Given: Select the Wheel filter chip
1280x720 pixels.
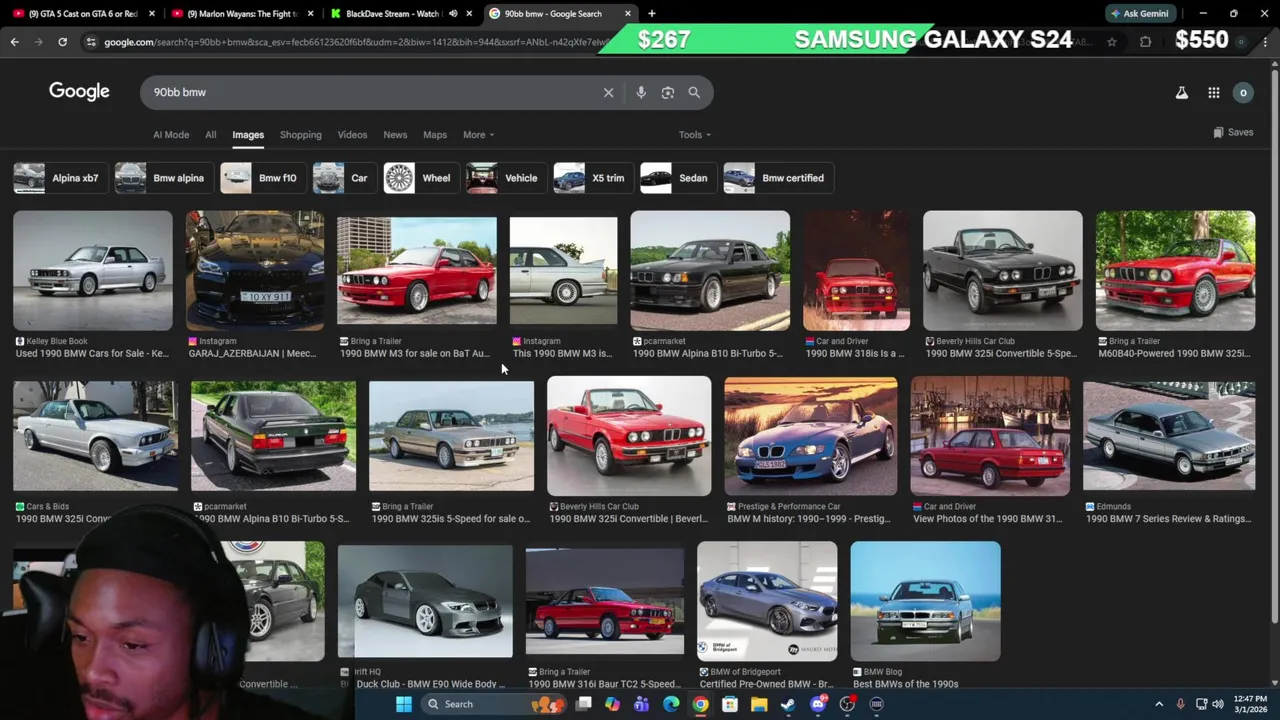Looking at the screenshot, I should 421,178.
